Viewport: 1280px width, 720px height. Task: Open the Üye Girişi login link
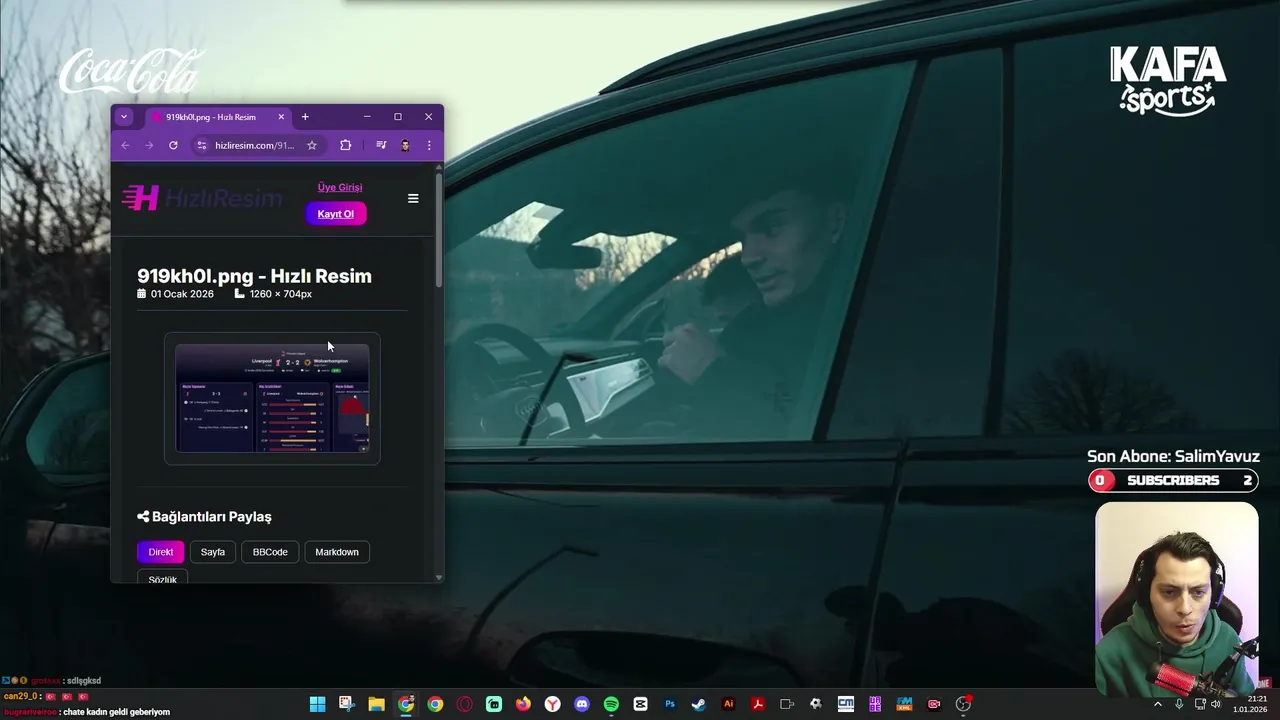(340, 187)
